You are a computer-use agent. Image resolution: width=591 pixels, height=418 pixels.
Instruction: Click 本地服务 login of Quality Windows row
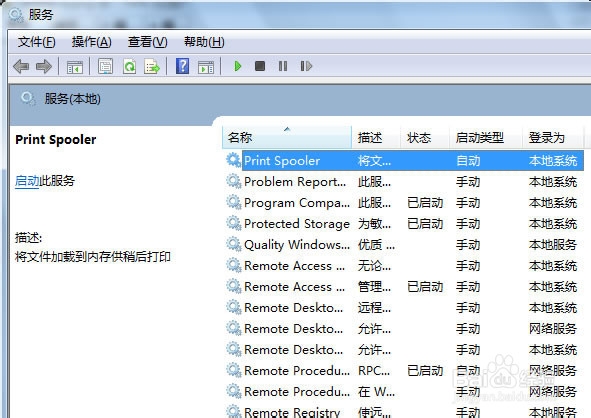pyautogui.click(x=553, y=245)
